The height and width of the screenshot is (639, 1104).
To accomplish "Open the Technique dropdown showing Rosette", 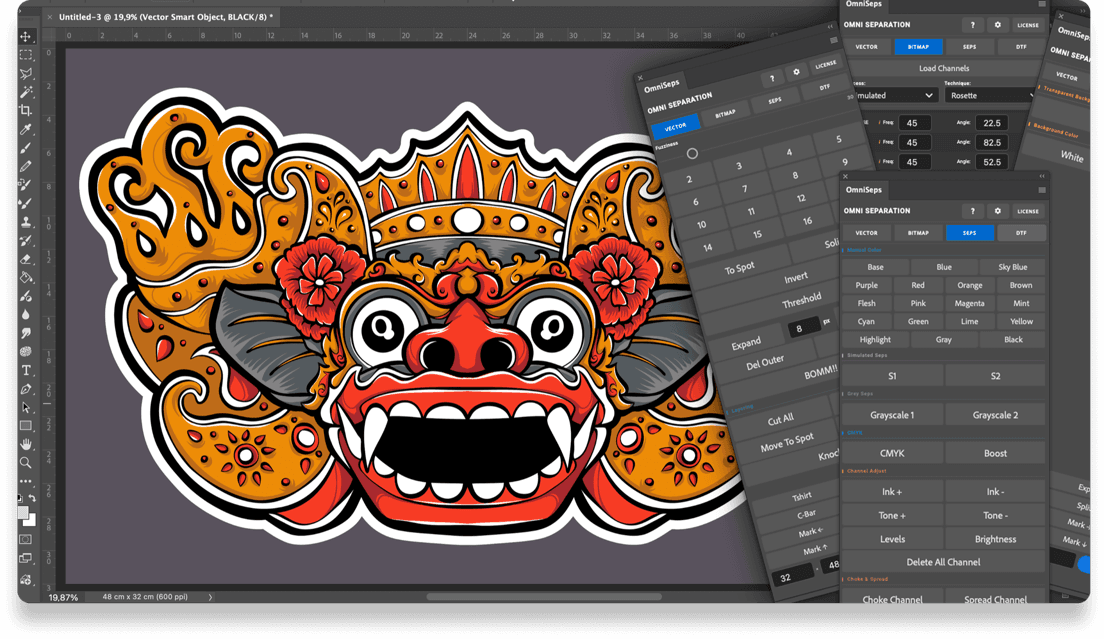I will point(991,95).
